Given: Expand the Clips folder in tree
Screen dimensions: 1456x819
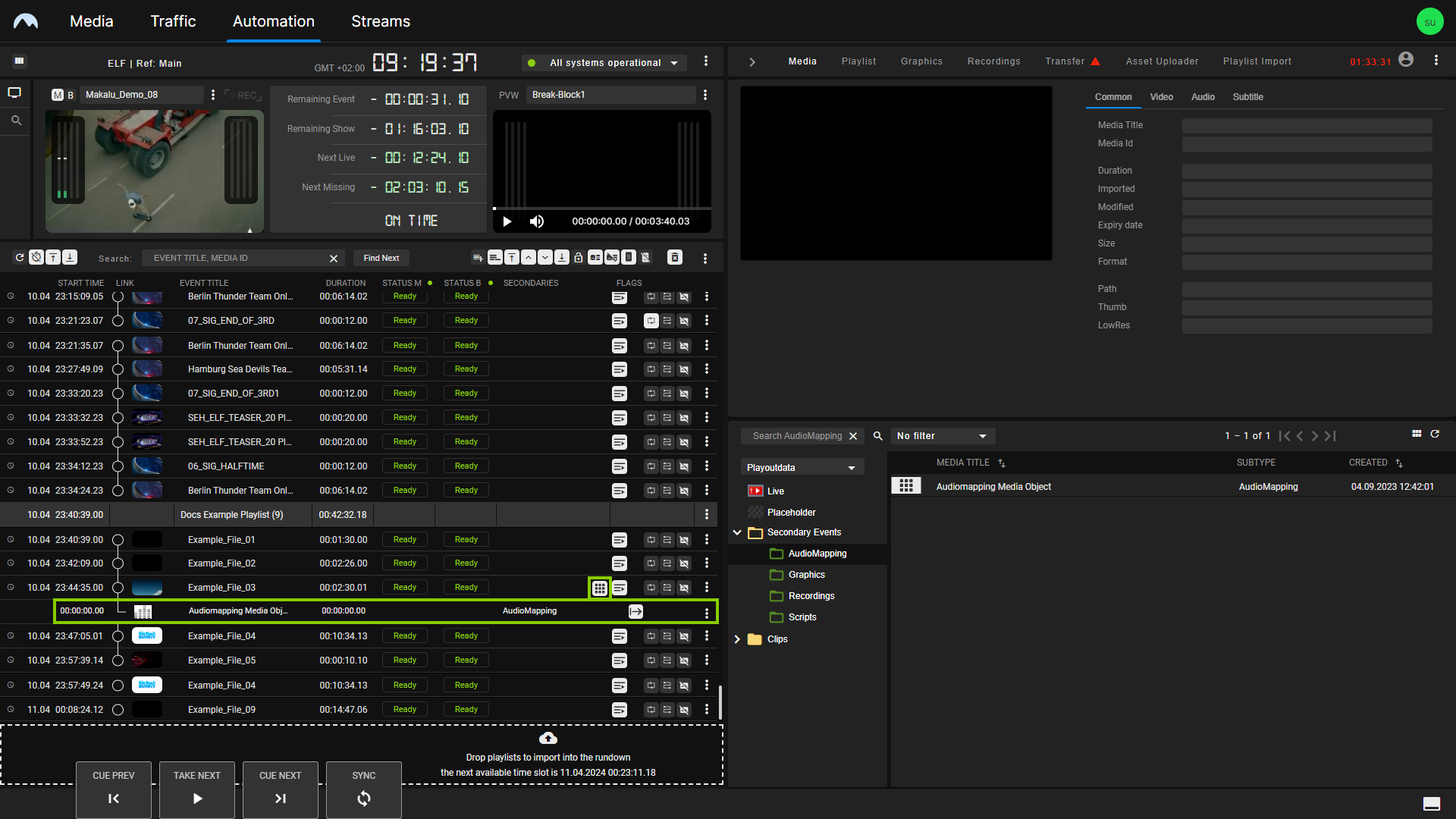Looking at the screenshot, I should 737,639.
